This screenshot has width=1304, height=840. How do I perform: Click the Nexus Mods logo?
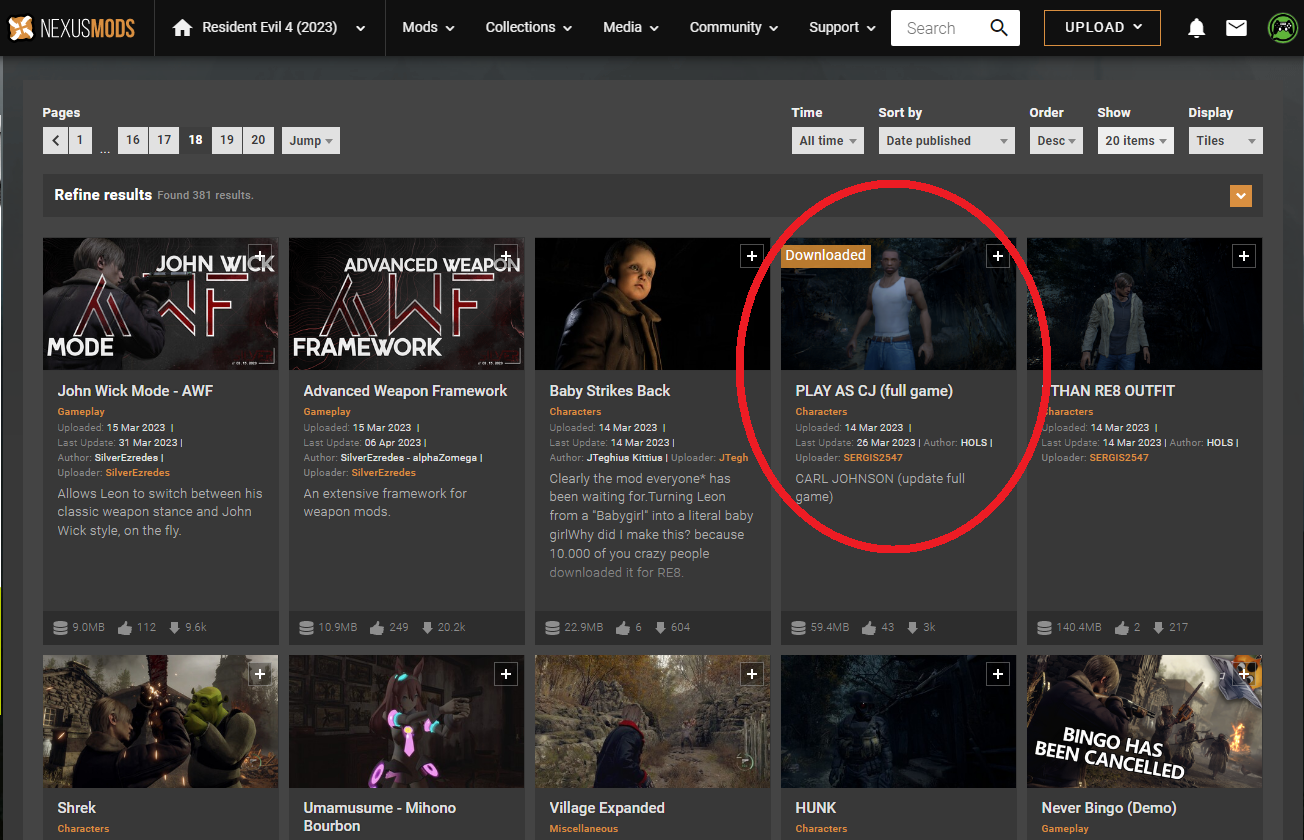pos(71,27)
